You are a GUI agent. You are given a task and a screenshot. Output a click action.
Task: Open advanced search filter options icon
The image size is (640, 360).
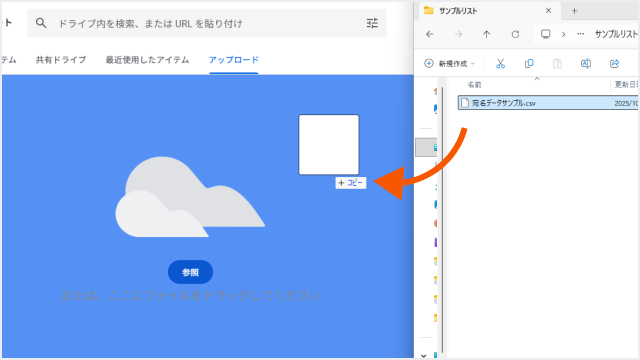(x=372, y=23)
